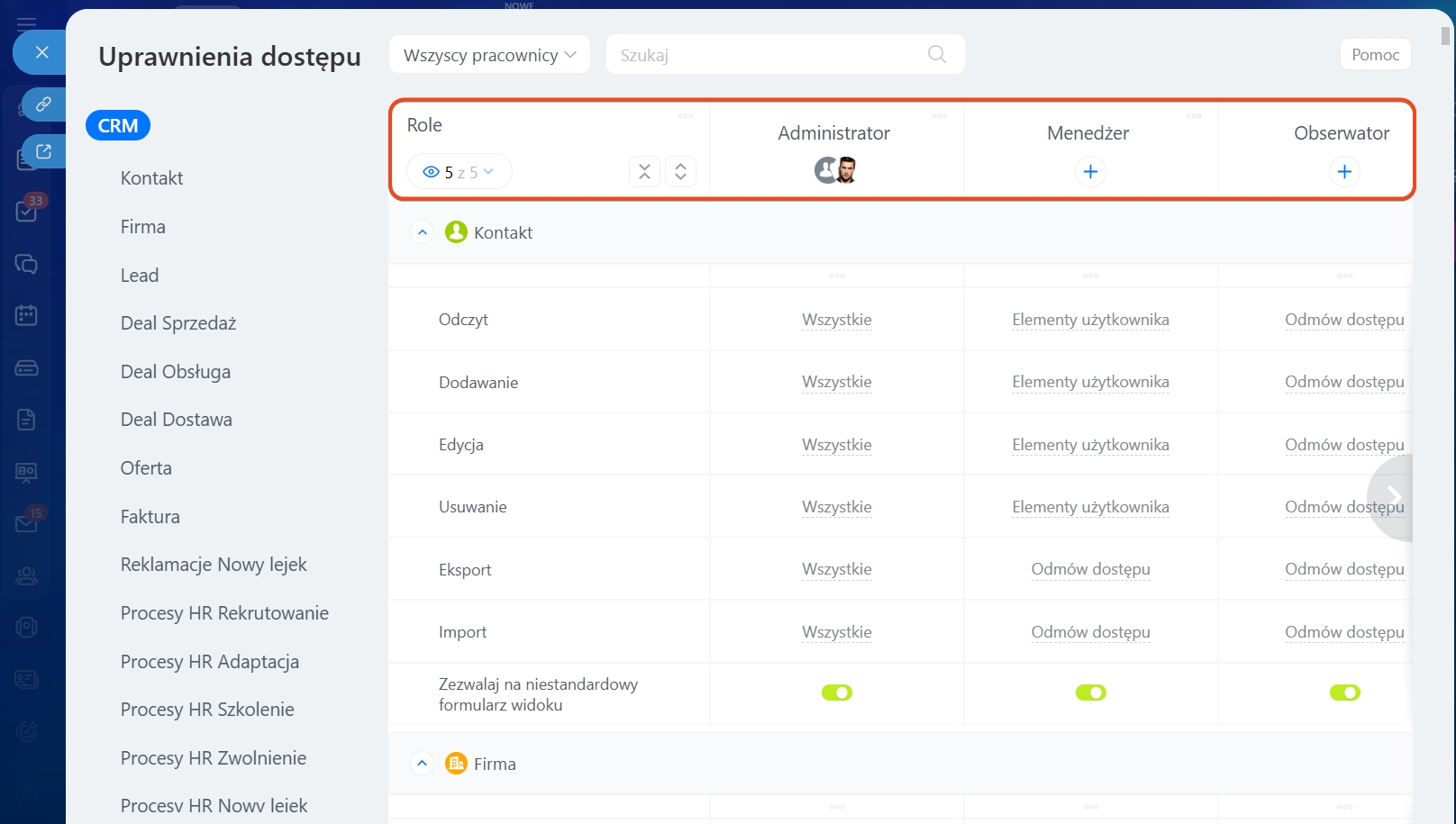Open the tasks icon with the 33 badge
1456x824 pixels.
point(26,212)
